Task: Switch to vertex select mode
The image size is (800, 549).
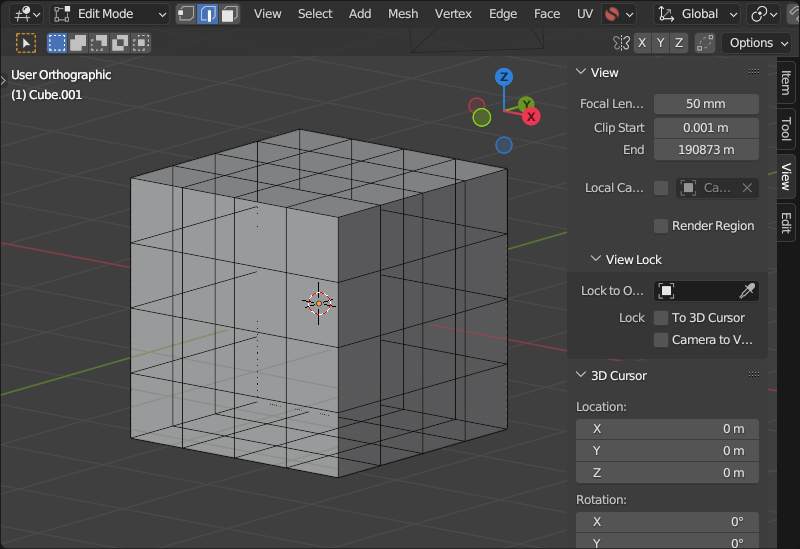Action: point(186,14)
